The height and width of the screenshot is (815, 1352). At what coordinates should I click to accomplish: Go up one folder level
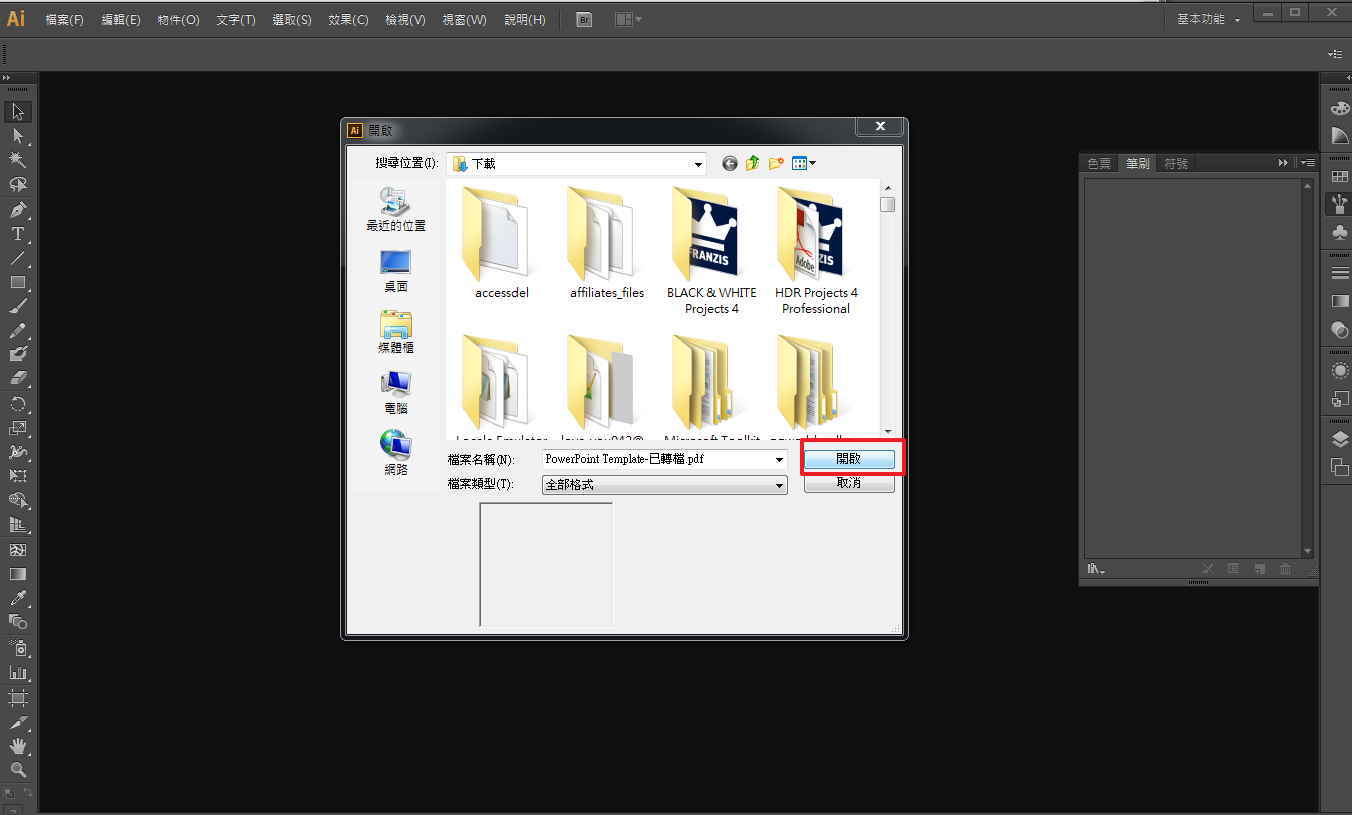(x=752, y=163)
